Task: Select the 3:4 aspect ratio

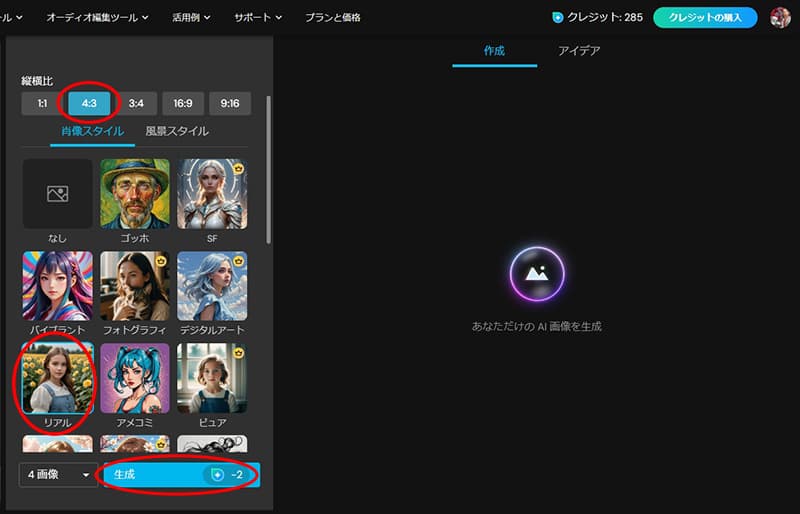Action: [x=136, y=104]
